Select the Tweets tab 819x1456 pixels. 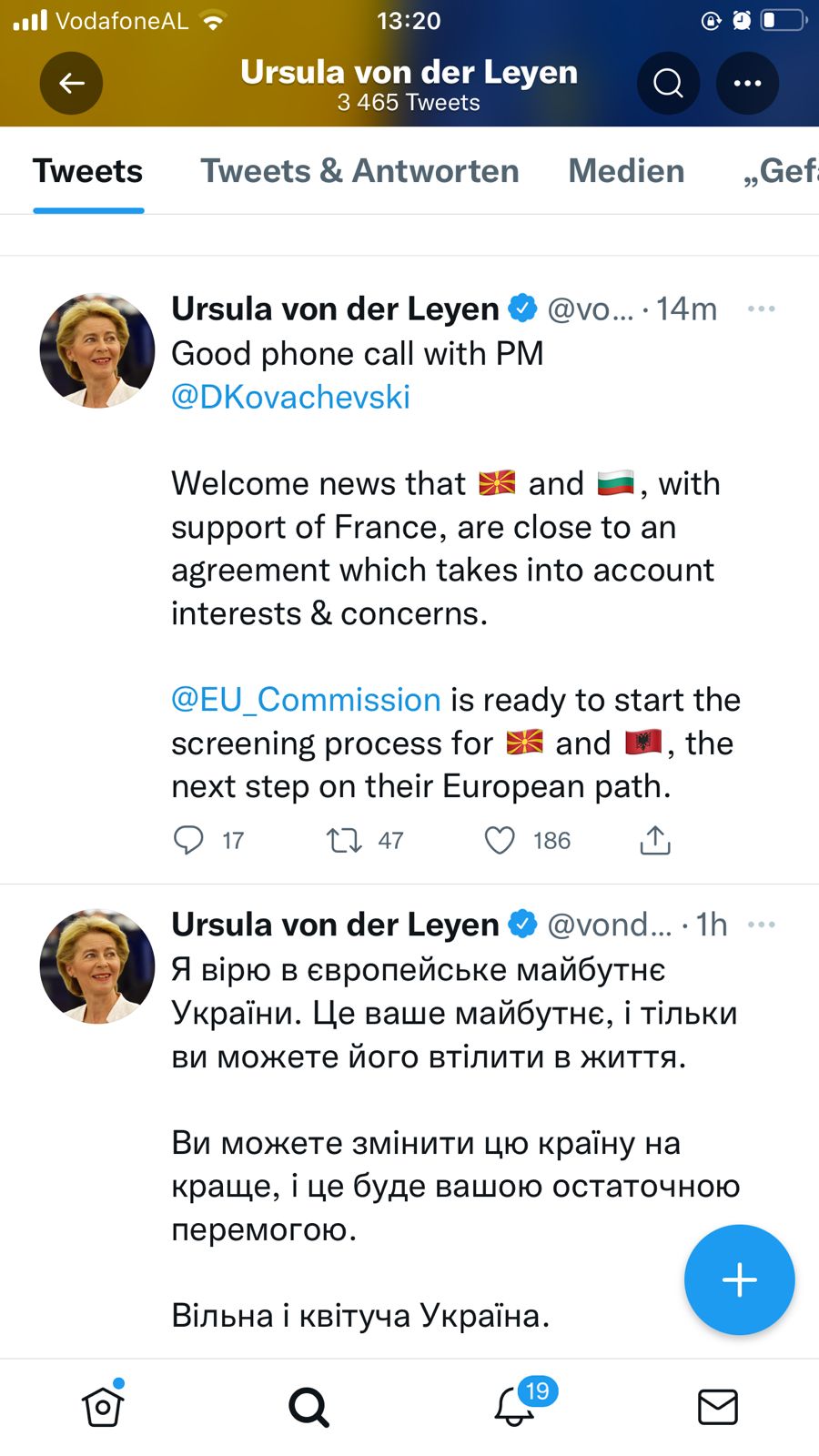pyautogui.click(x=88, y=171)
